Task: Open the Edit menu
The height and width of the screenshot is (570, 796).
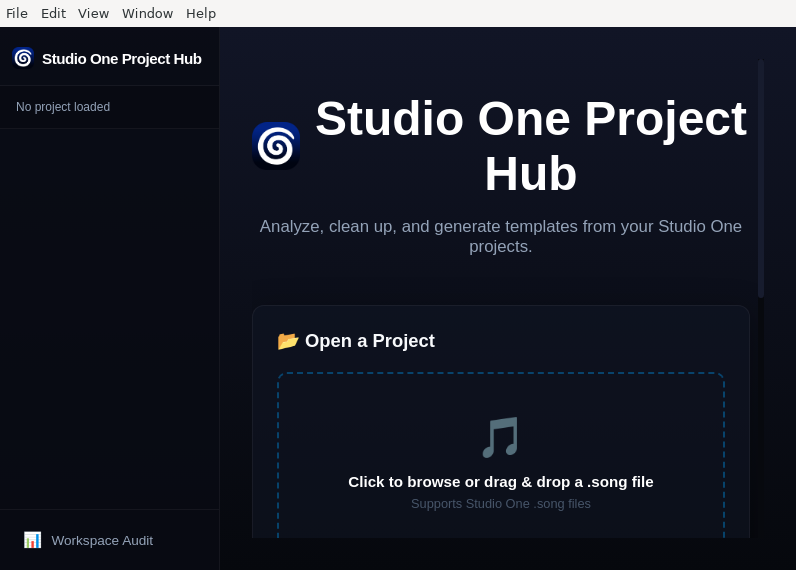Action: click(53, 13)
